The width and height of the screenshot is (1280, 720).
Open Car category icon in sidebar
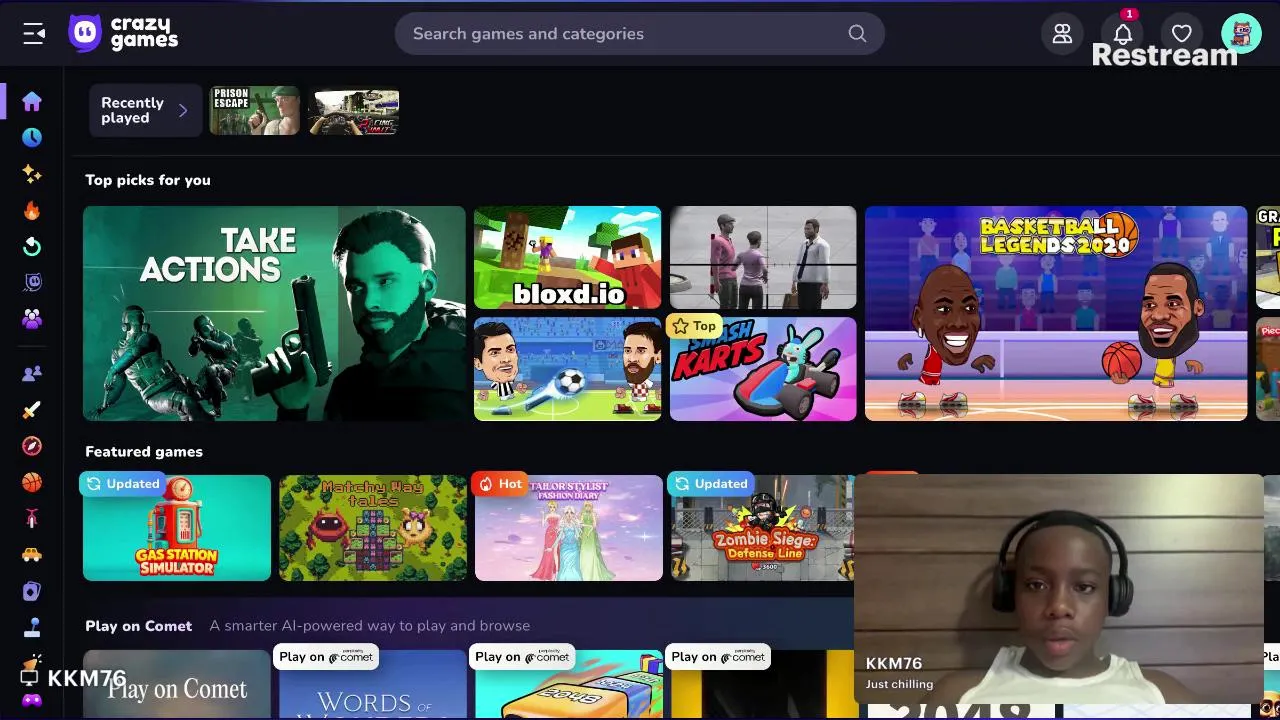click(x=32, y=555)
